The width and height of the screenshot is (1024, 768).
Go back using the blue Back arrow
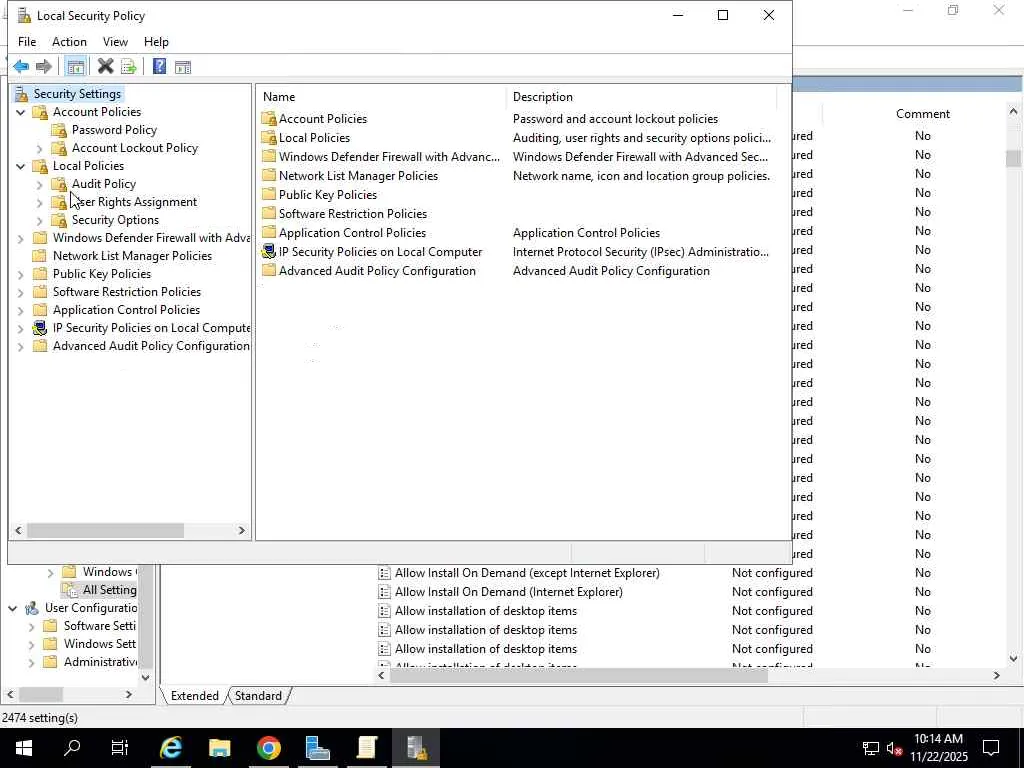(x=21, y=67)
